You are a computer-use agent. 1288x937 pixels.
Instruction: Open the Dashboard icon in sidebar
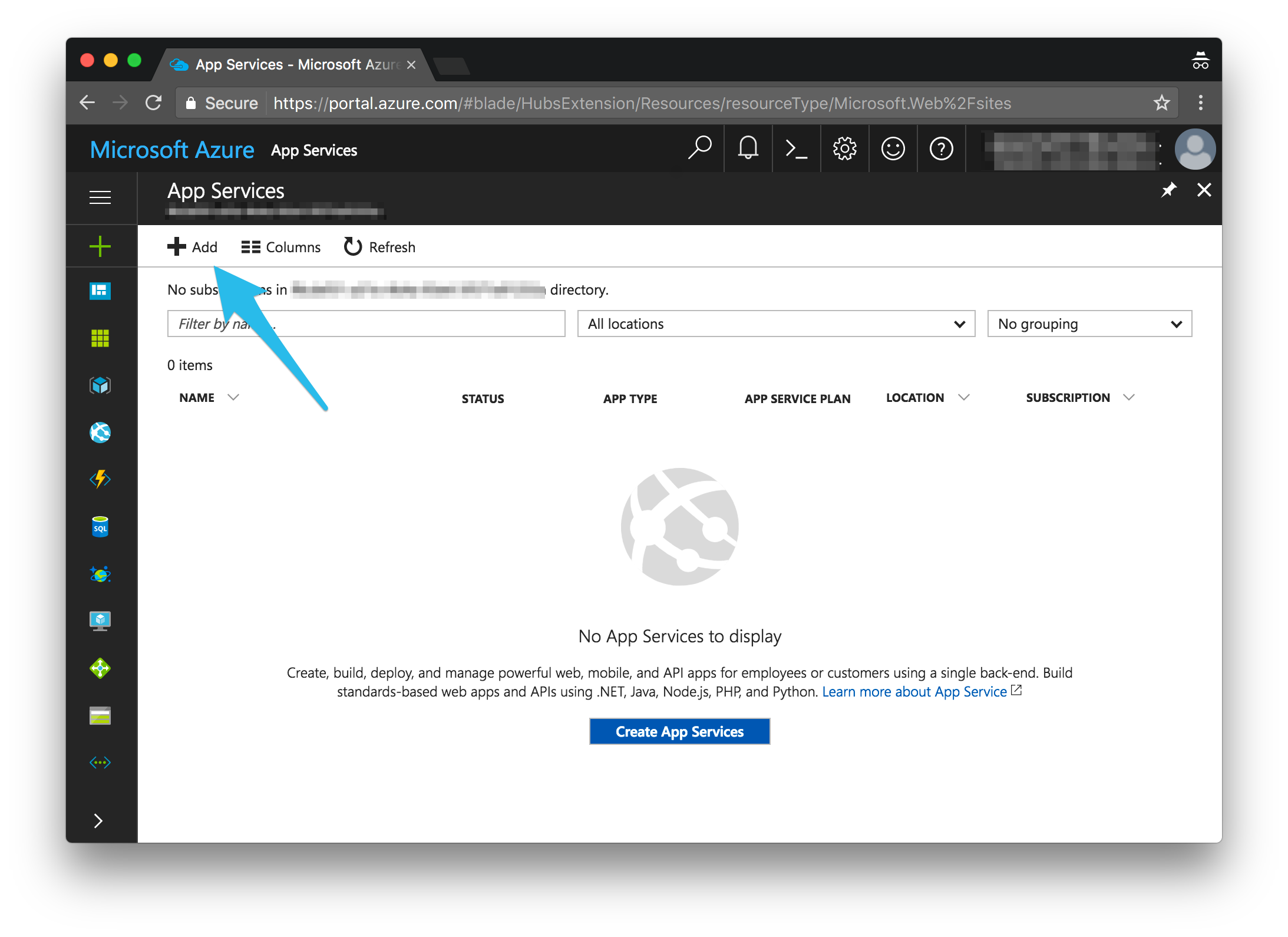click(x=100, y=291)
